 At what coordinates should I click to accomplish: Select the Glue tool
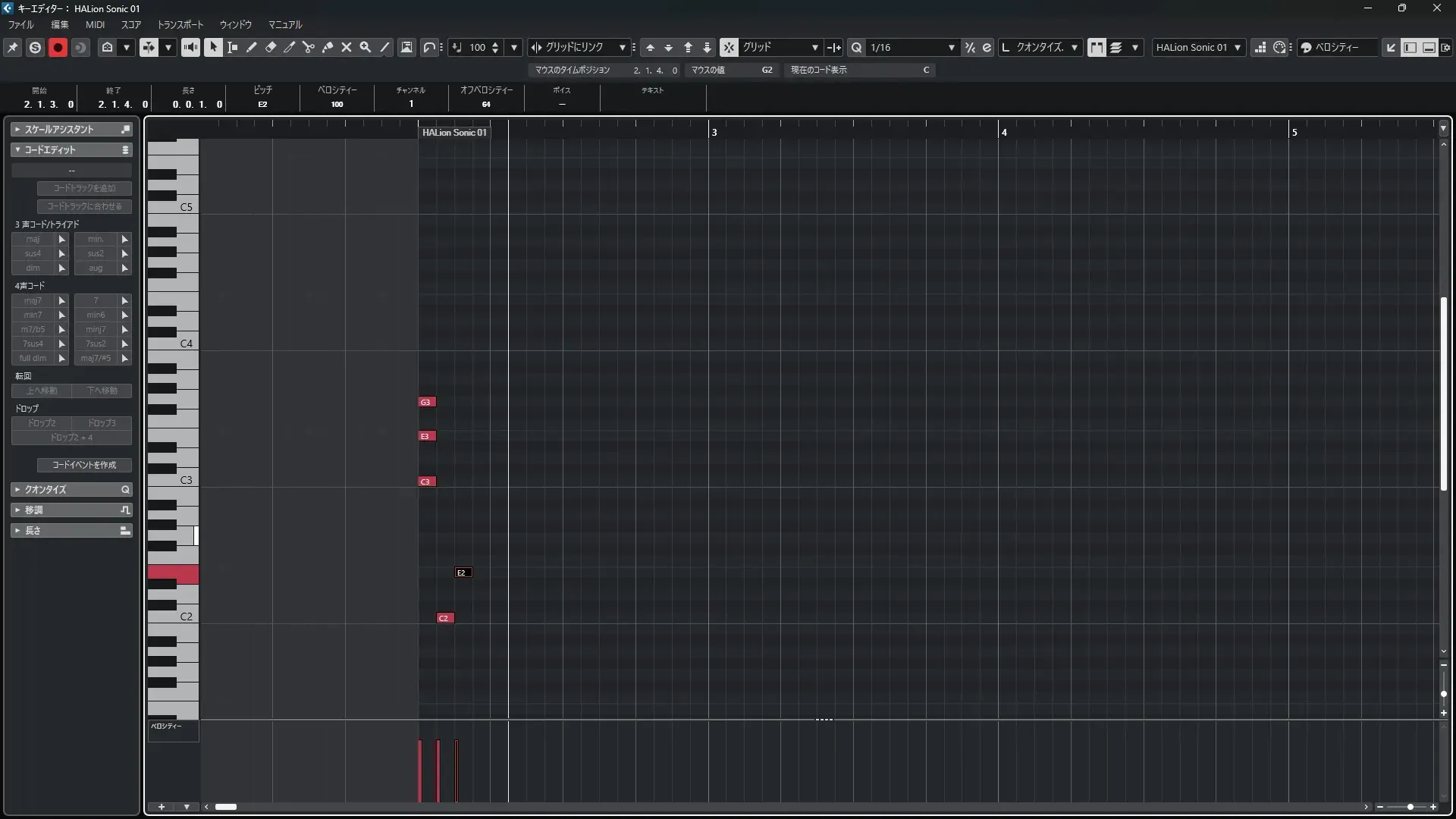click(328, 47)
